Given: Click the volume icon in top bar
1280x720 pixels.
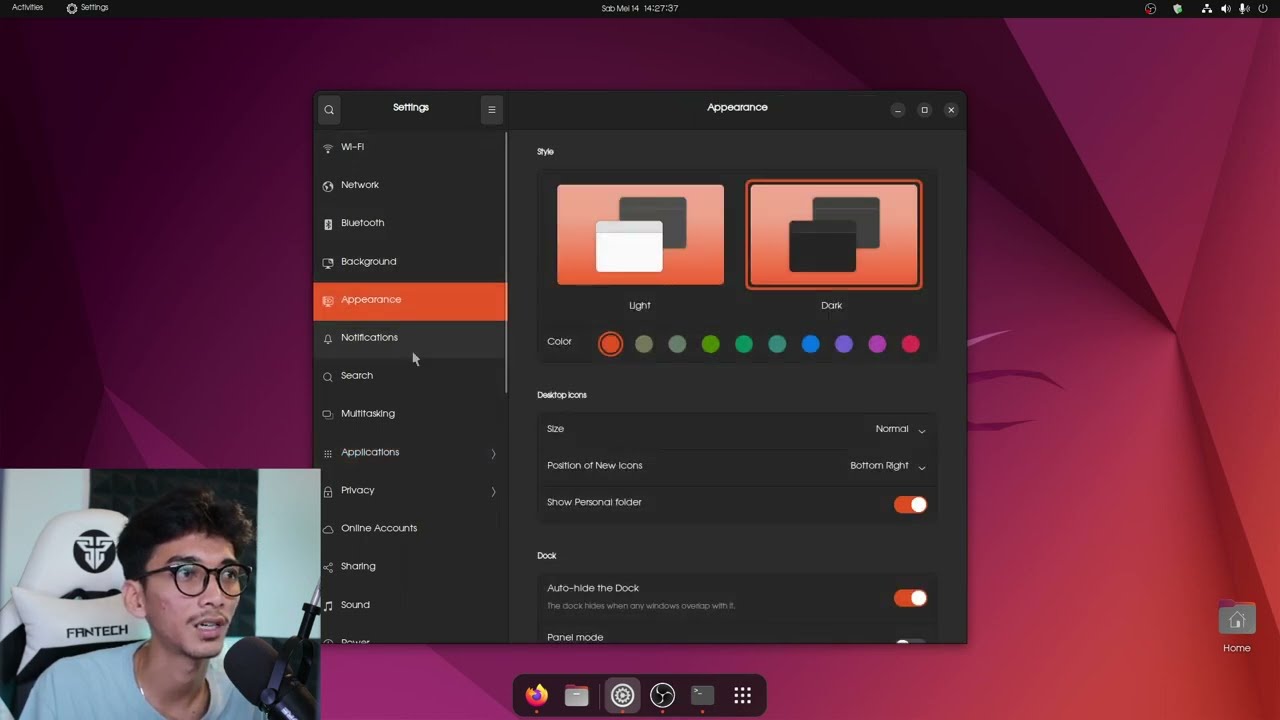Looking at the screenshot, I should point(1226,8).
